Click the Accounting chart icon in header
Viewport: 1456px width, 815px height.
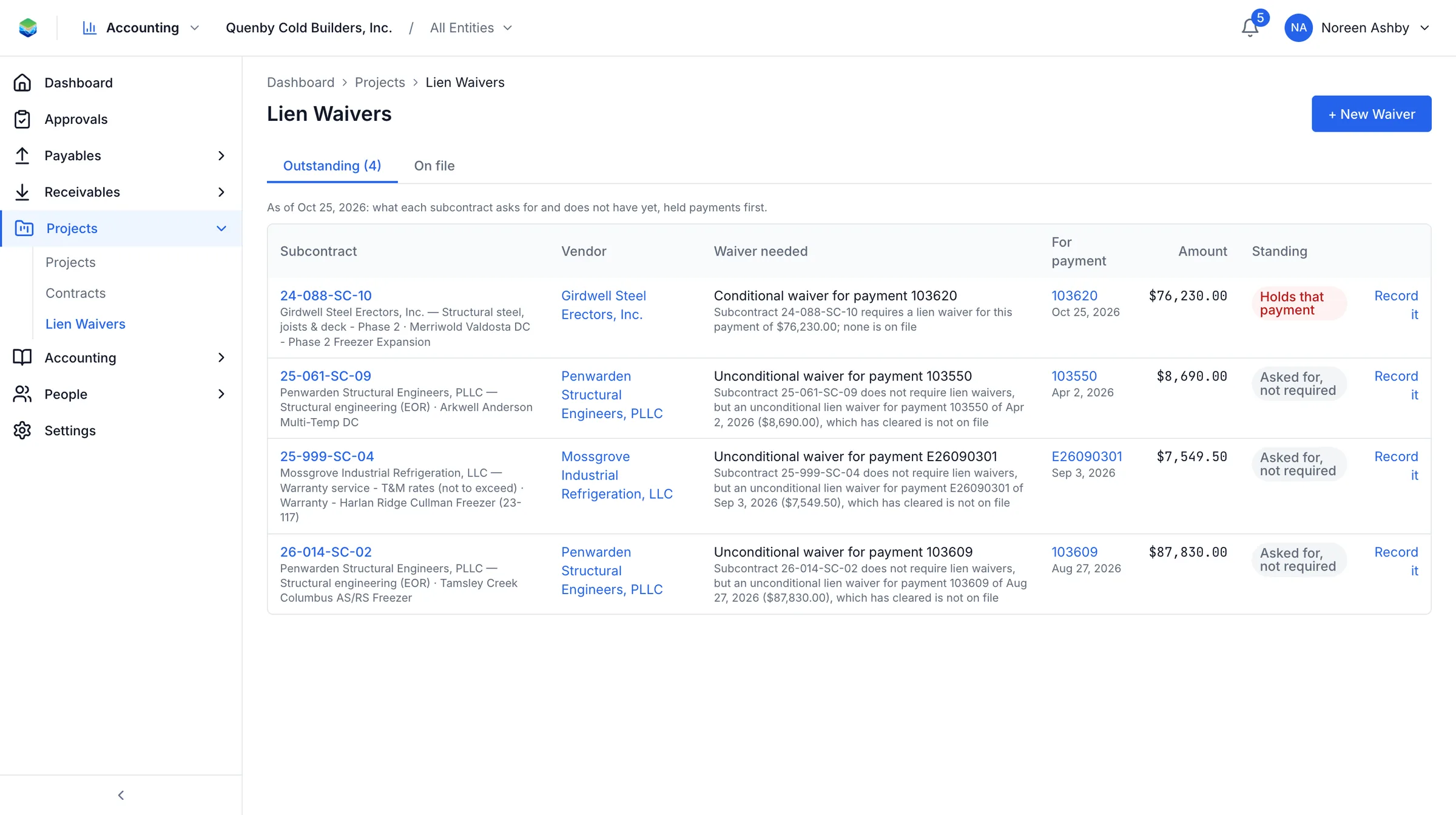[90, 28]
